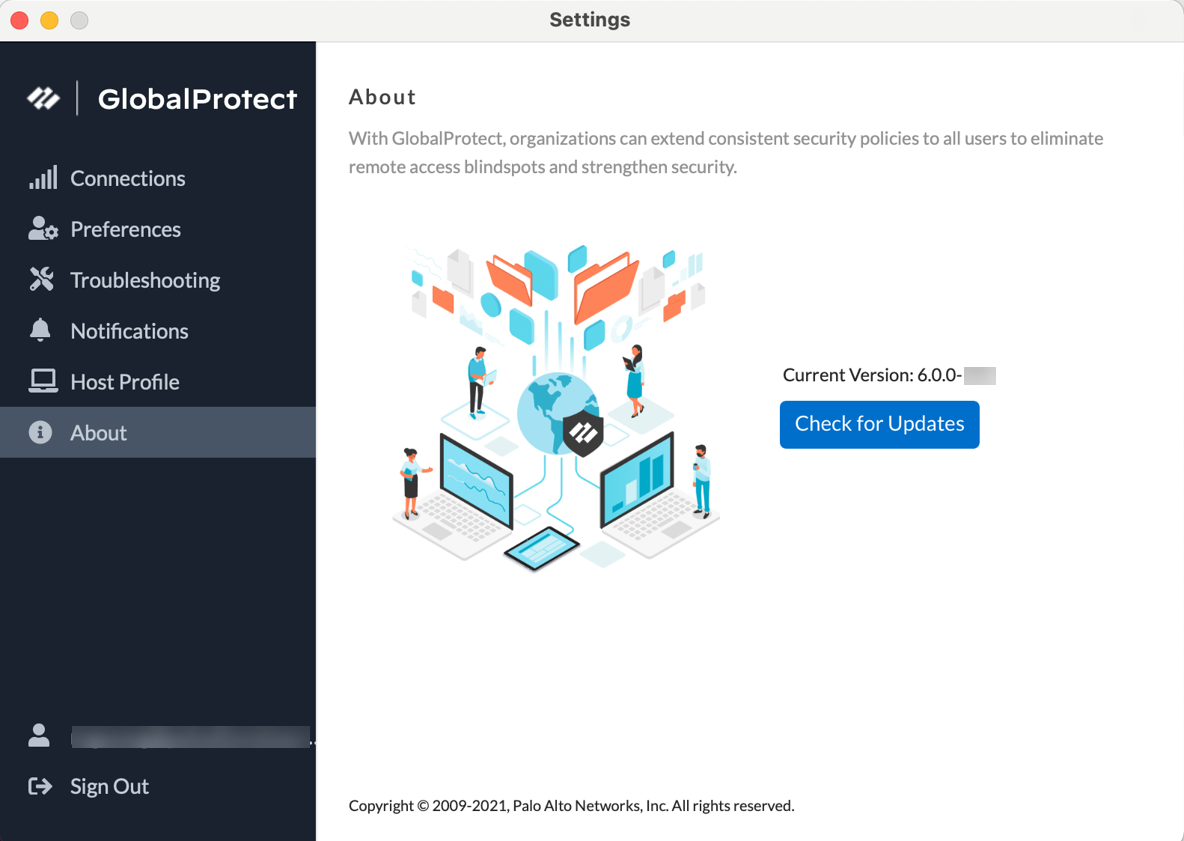The width and height of the screenshot is (1184, 841).
Task: Switch to the Preferences section
Action: point(125,229)
